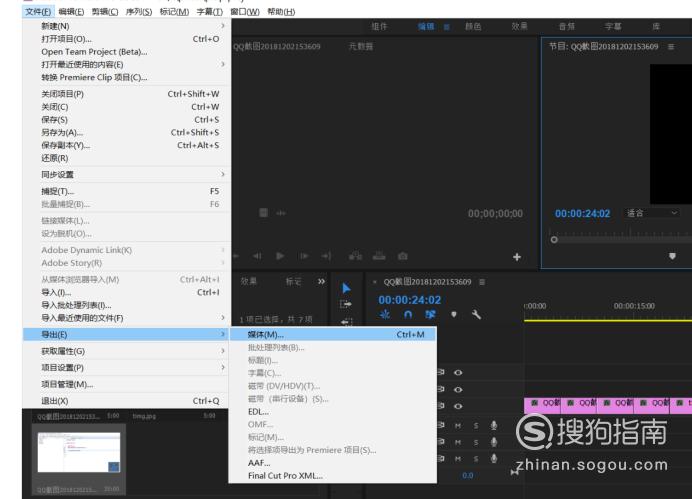Solo the first audio track

click(476, 426)
